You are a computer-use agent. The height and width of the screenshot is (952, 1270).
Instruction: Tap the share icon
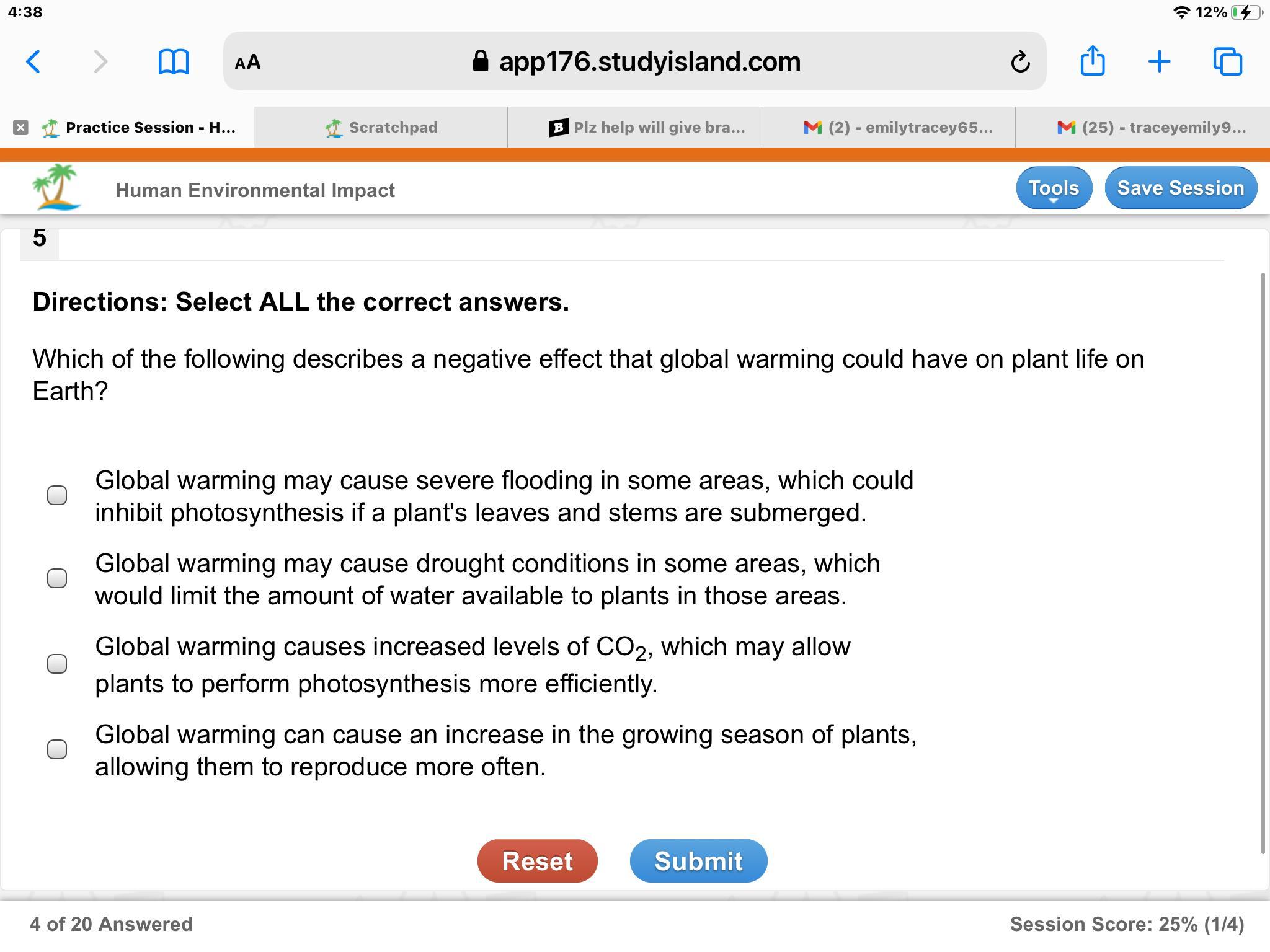(1092, 61)
